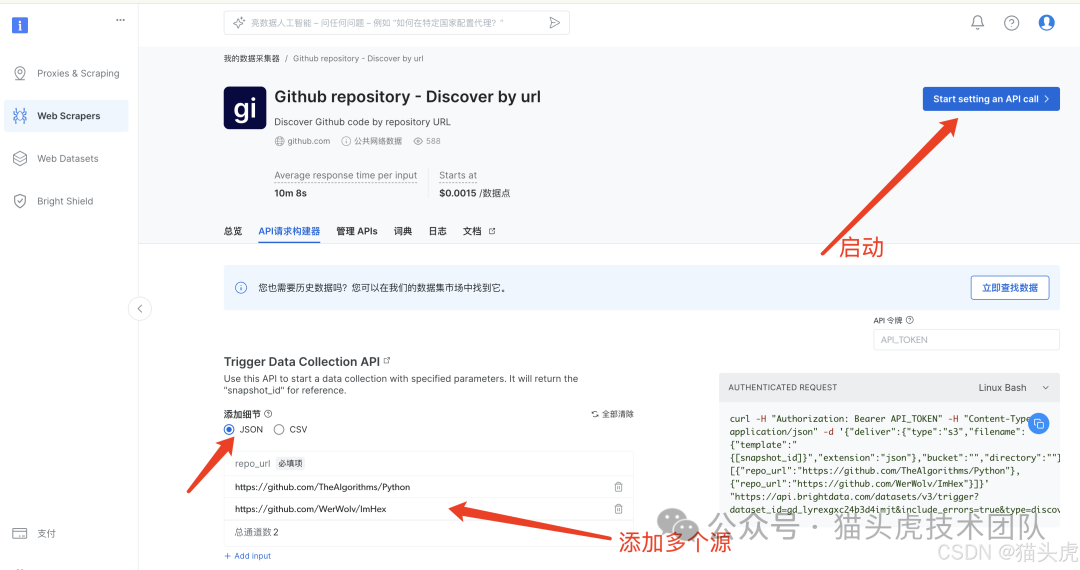The width and height of the screenshot is (1080, 570).
Task: Click 全部清除 to clear all
Action: tap(612, 414)
